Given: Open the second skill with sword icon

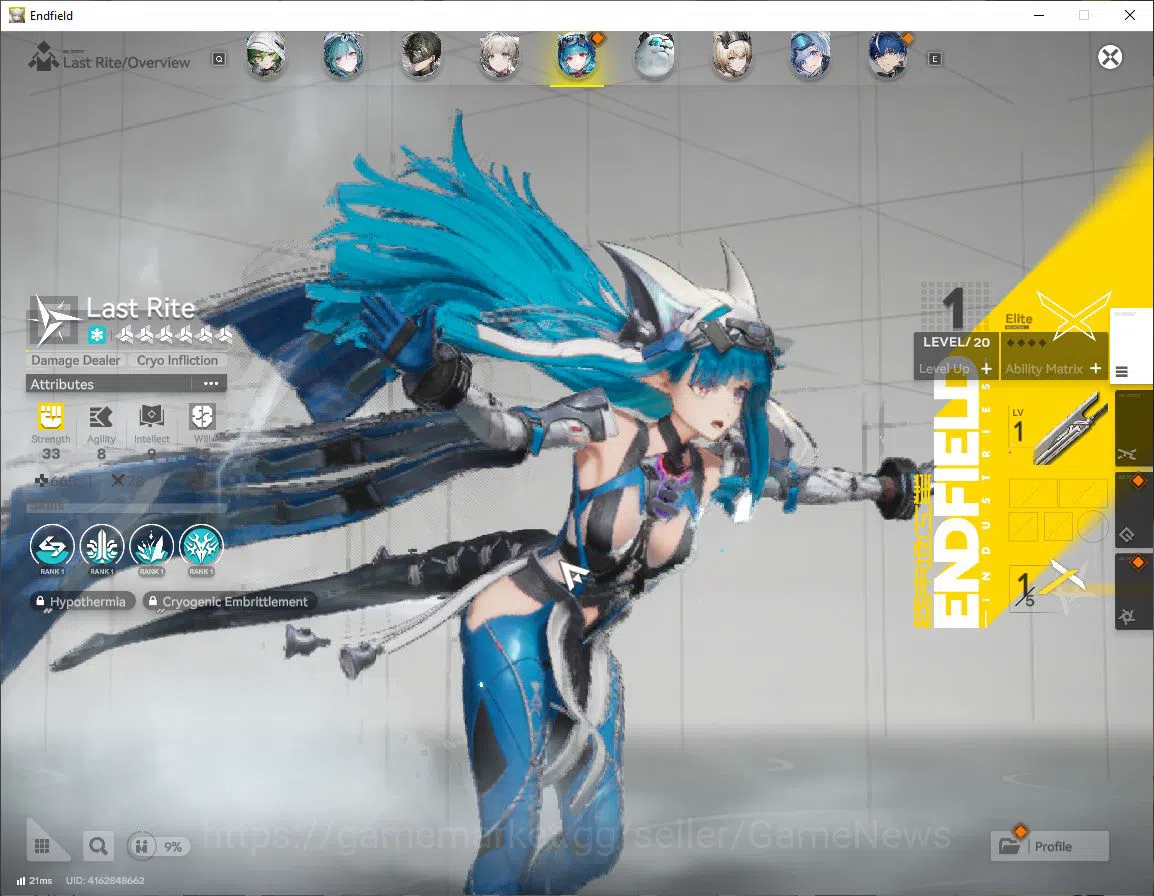Looking at the screenshot, I should (x=102, y=546).
